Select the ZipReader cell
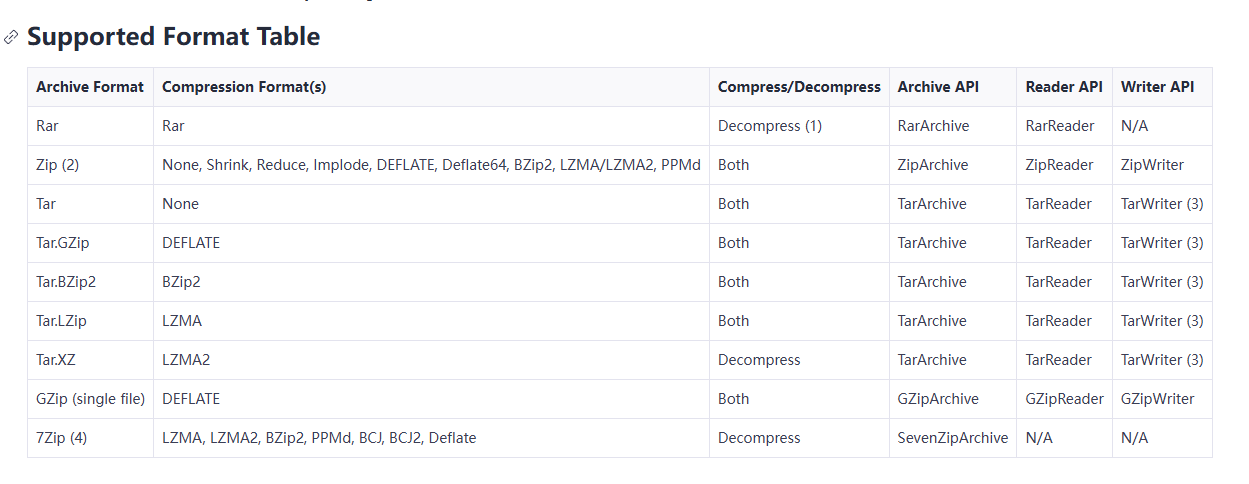This screenshot has width=1249, height=484. coord(1059,165)
